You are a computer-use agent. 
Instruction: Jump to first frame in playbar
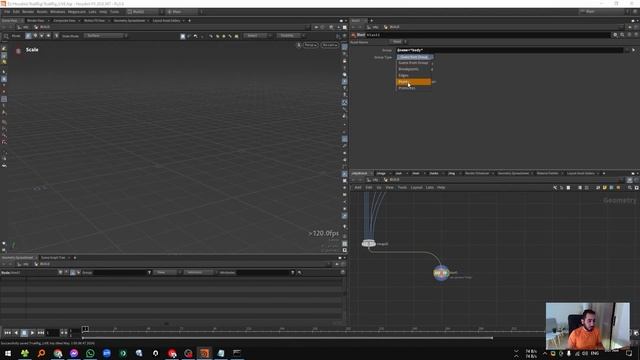click(7, 333)
